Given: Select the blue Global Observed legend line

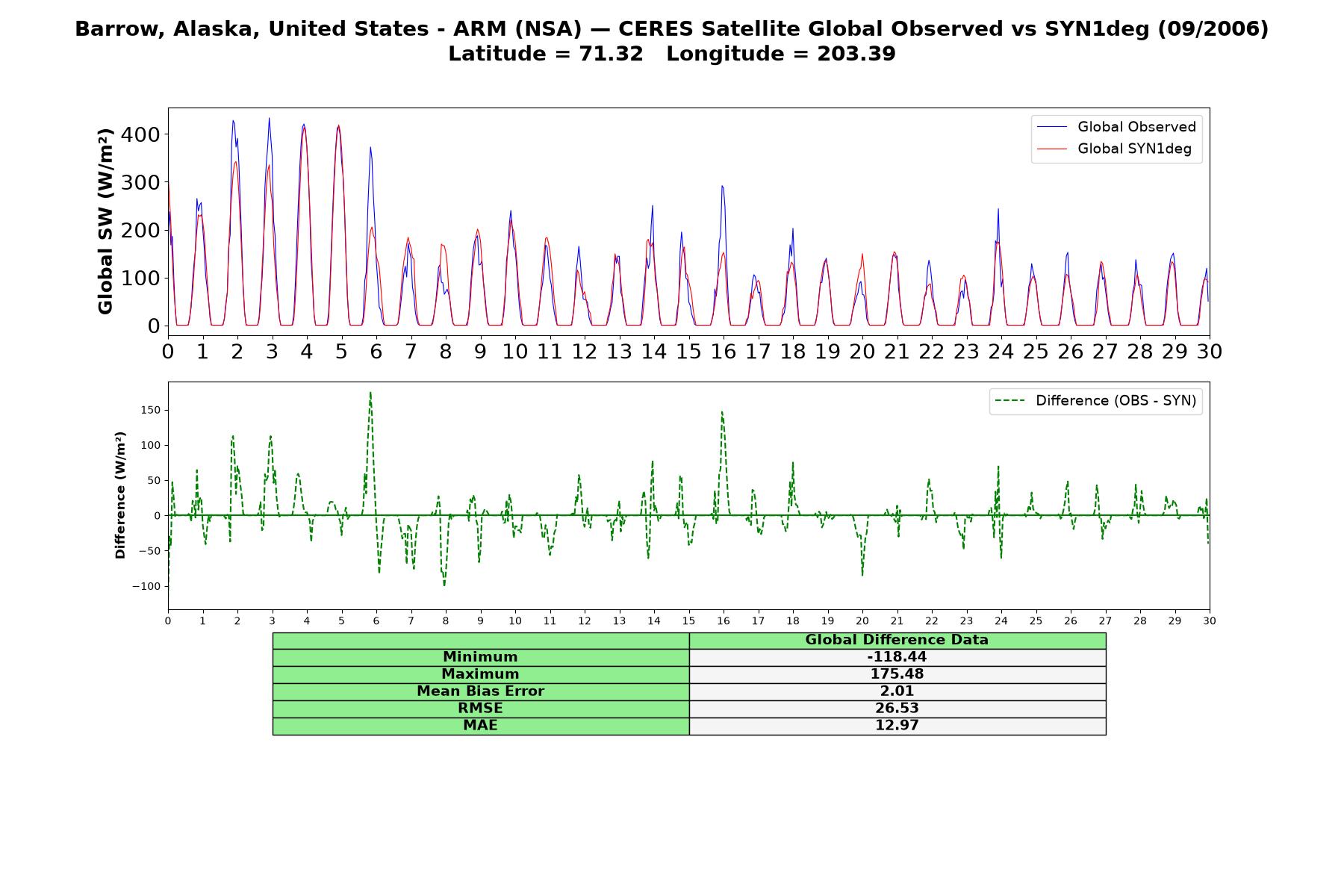Looking at the screenshot, I should click(x=1052, y=128).
